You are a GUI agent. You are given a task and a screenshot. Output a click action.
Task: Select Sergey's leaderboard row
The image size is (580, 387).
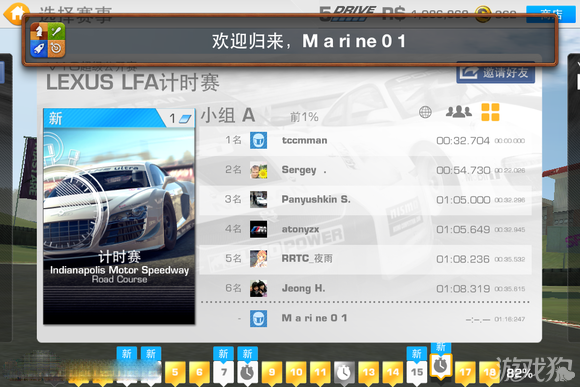coord(365,170)
